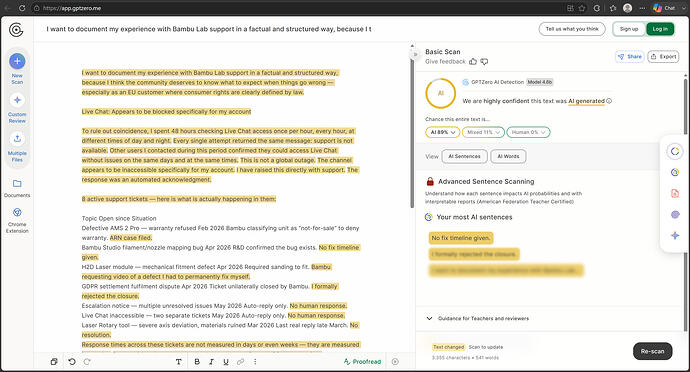Click the copy text icon in the editor toolbar
The height and width of the screenshot is (372, 690).
click(x=54, y=361)
